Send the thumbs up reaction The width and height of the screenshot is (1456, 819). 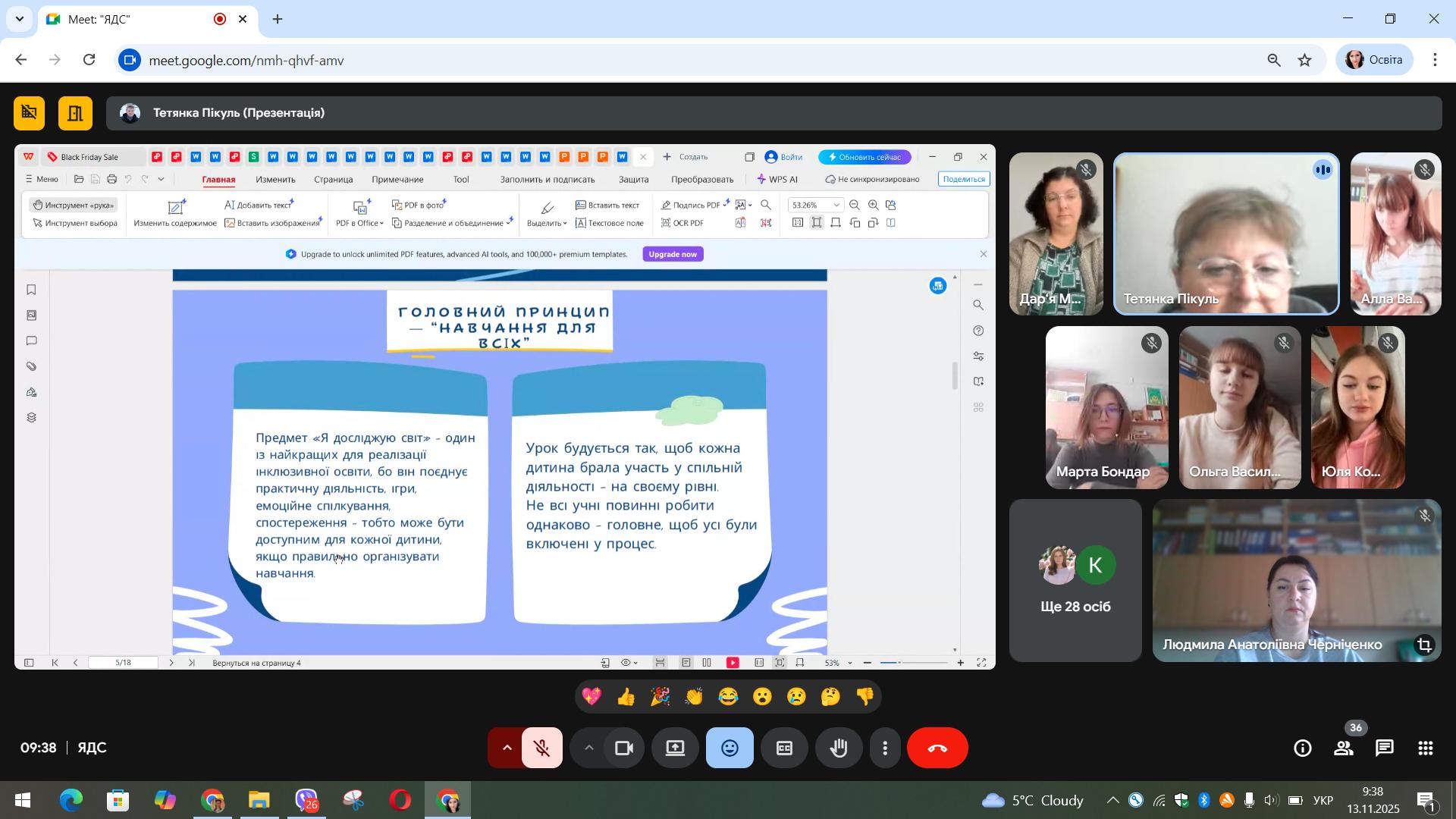pos(626,697)
